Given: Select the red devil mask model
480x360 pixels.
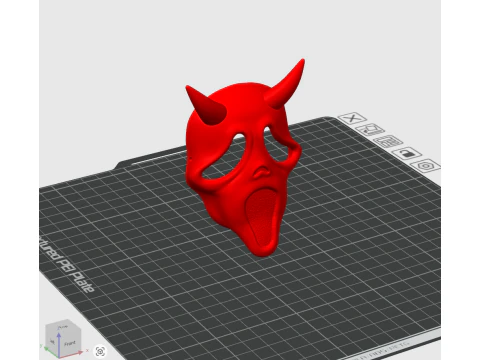Looking at the screenshot, I should (x=245, y=157).
